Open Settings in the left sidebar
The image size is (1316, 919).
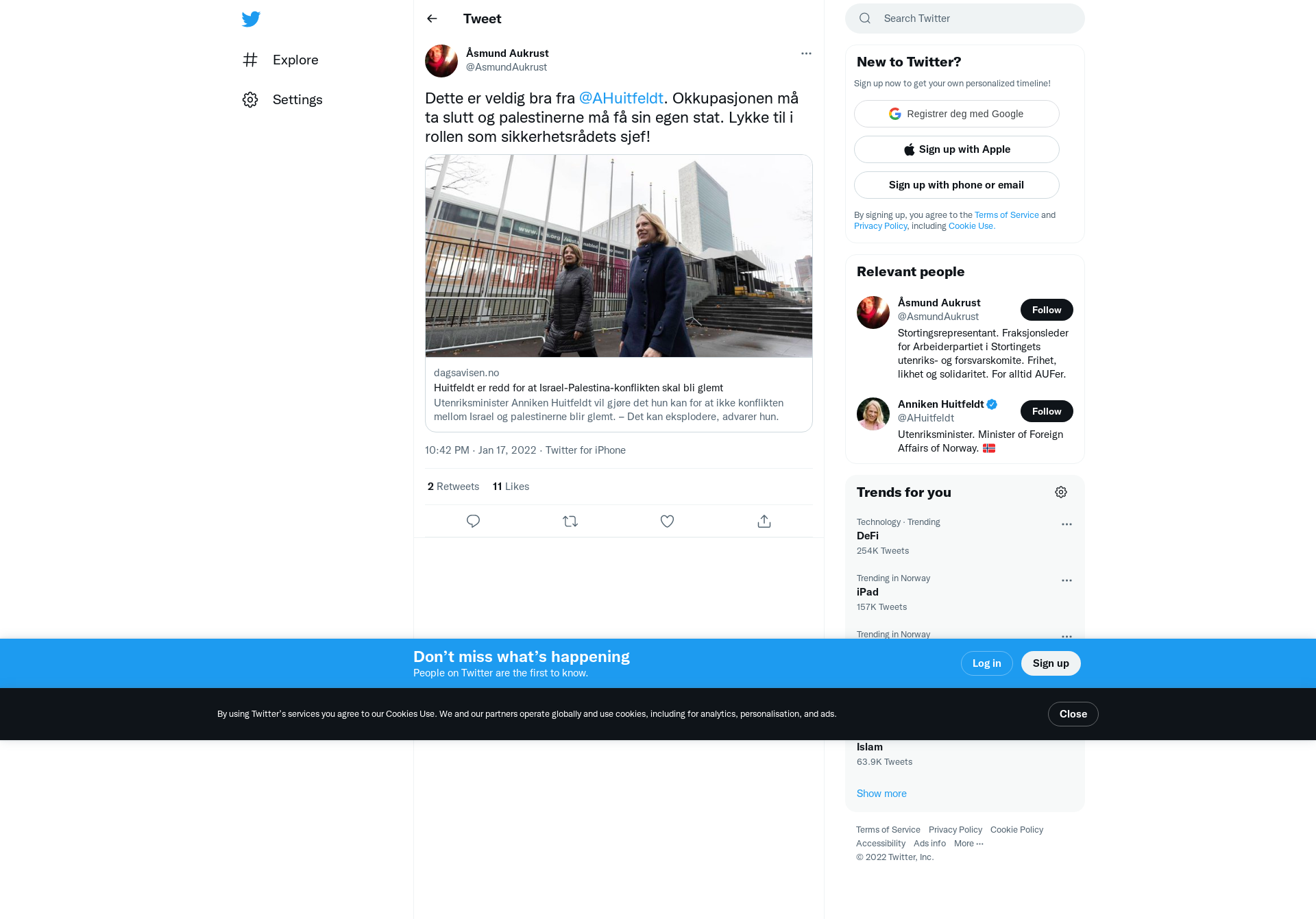point(282,99)
